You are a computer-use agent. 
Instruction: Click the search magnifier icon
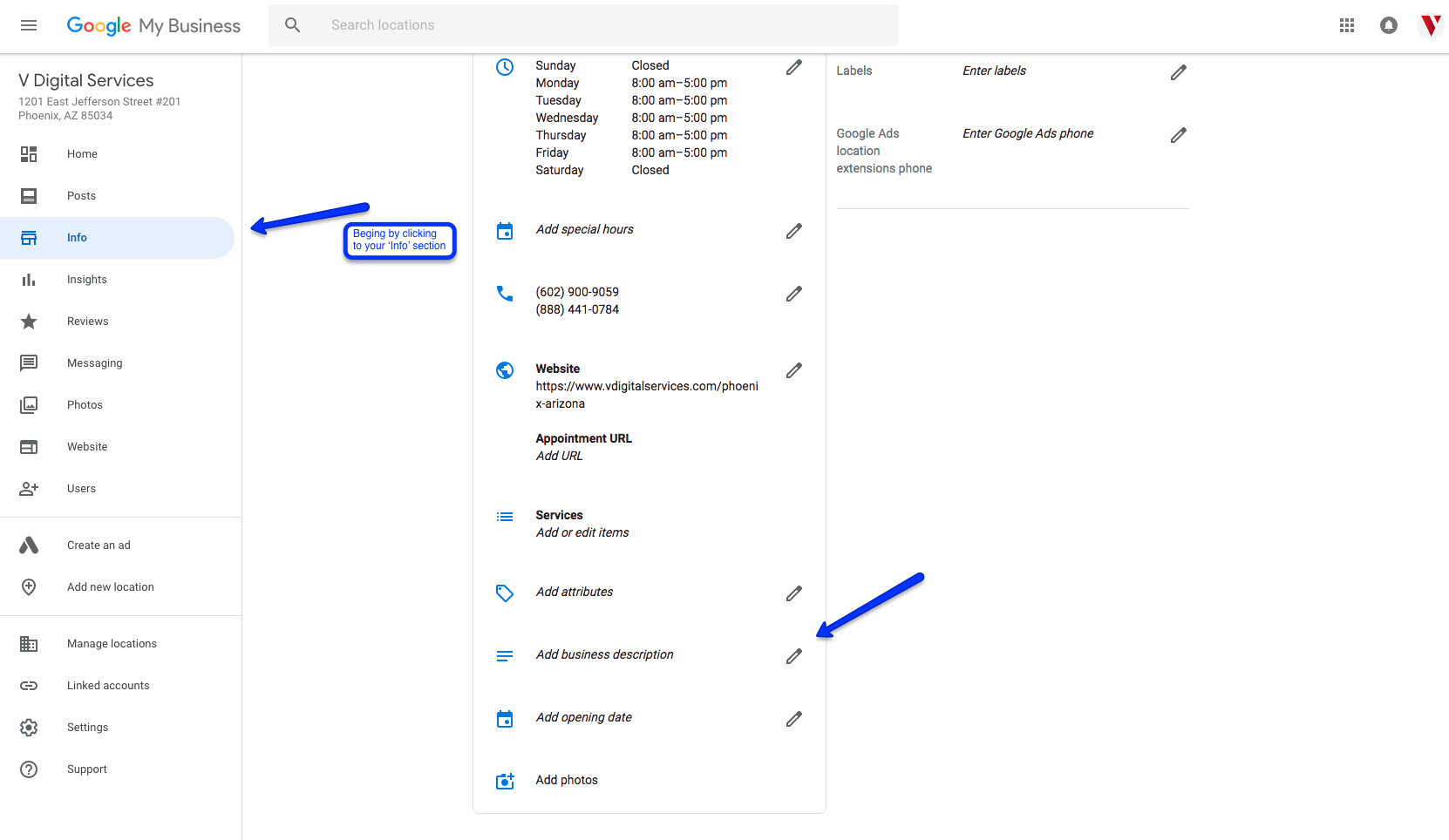click(x=293, y=25)
